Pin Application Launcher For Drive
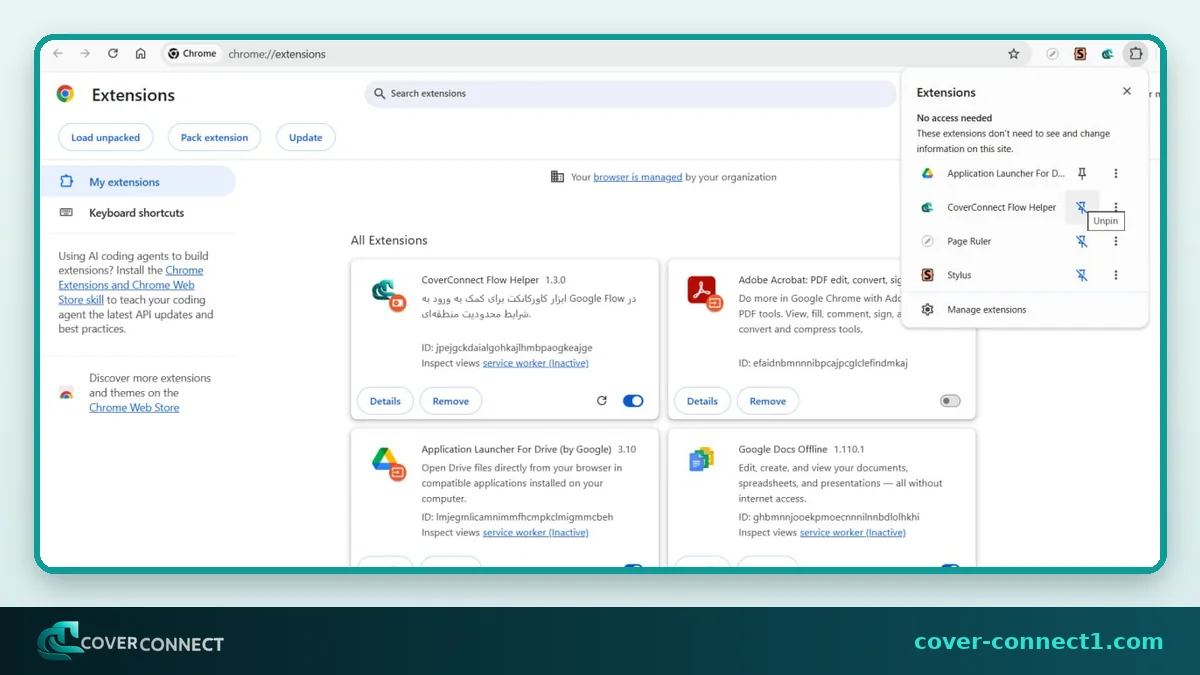 1081,173
